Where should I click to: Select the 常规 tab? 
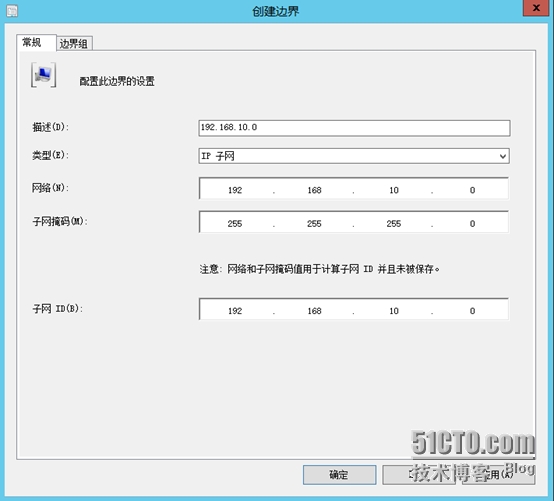click(x=36, y=43)
